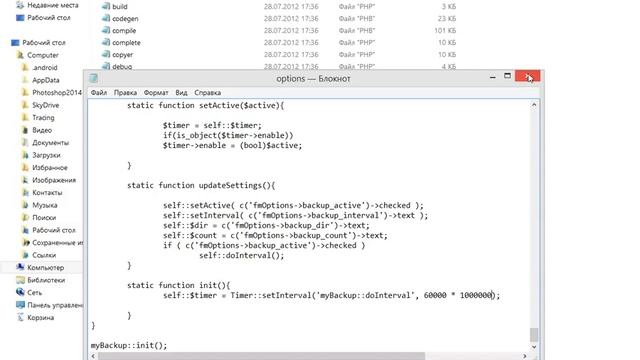Select the Документы folder in sidebar
This screenshot has width=640, height=360.
51,142
